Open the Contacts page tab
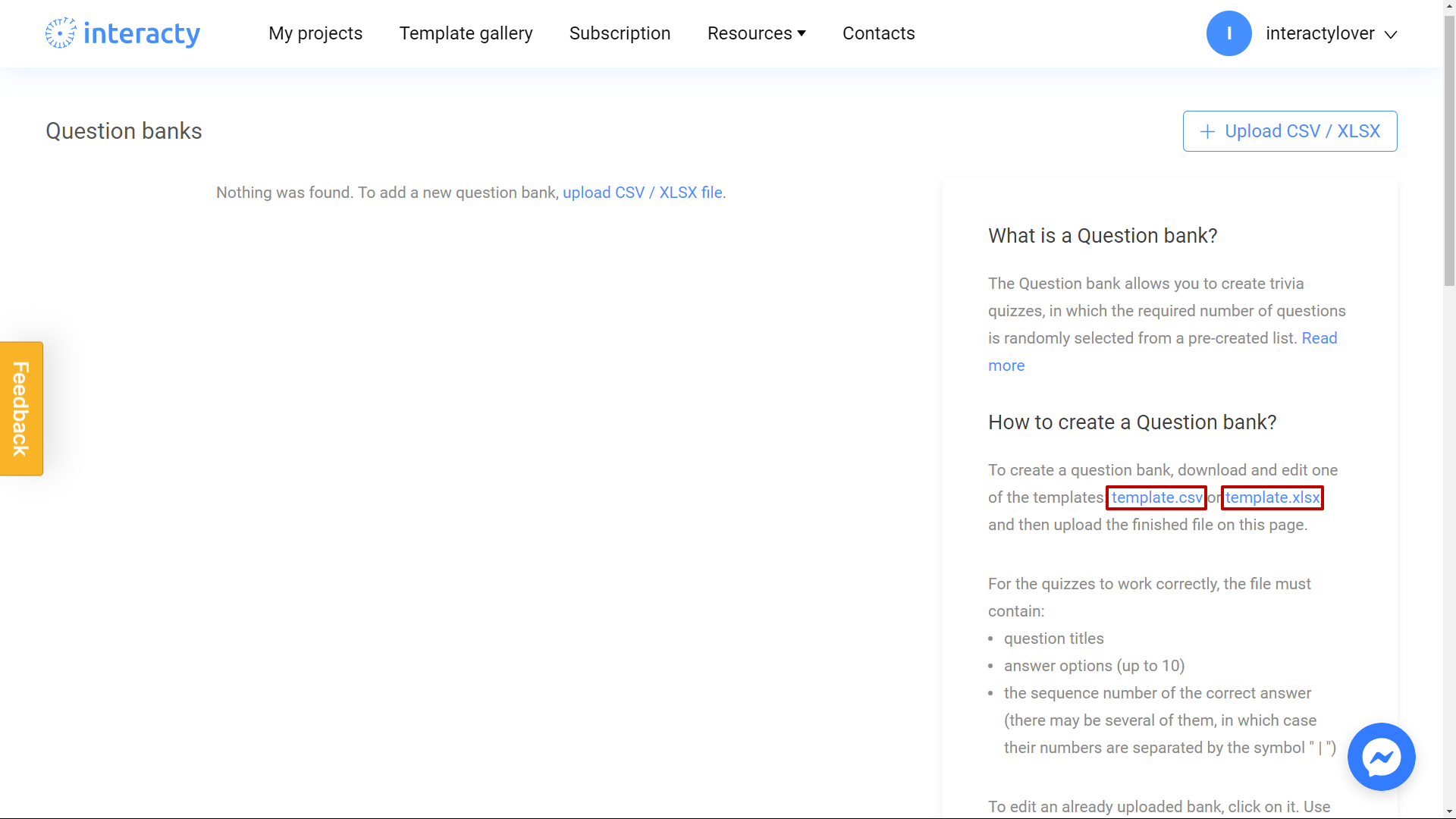Viewport: 1456px width, 819px height. (x=878, y=33)
